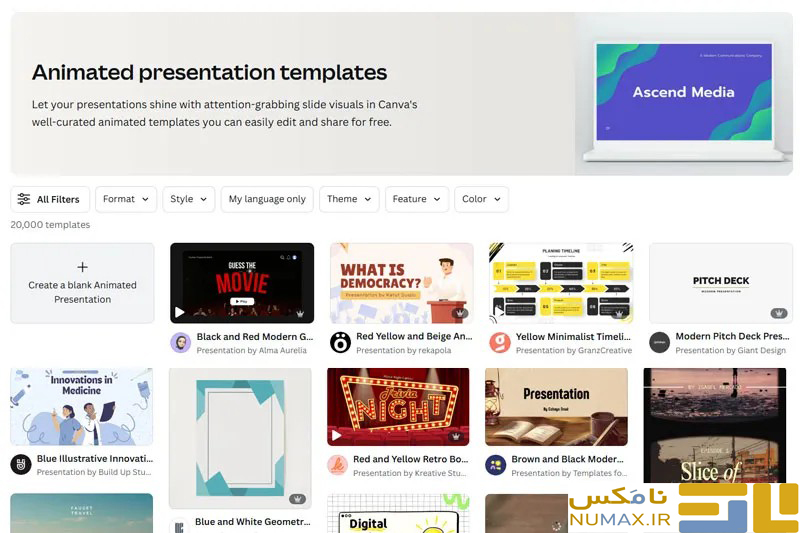Click play icon on Guess the Movie template
The image size is (800, 533).
tap(180, 313)
